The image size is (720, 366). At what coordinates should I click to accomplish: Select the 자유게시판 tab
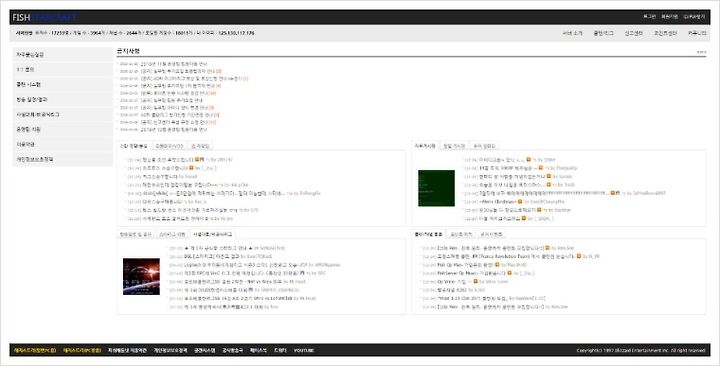pos(425,146)
